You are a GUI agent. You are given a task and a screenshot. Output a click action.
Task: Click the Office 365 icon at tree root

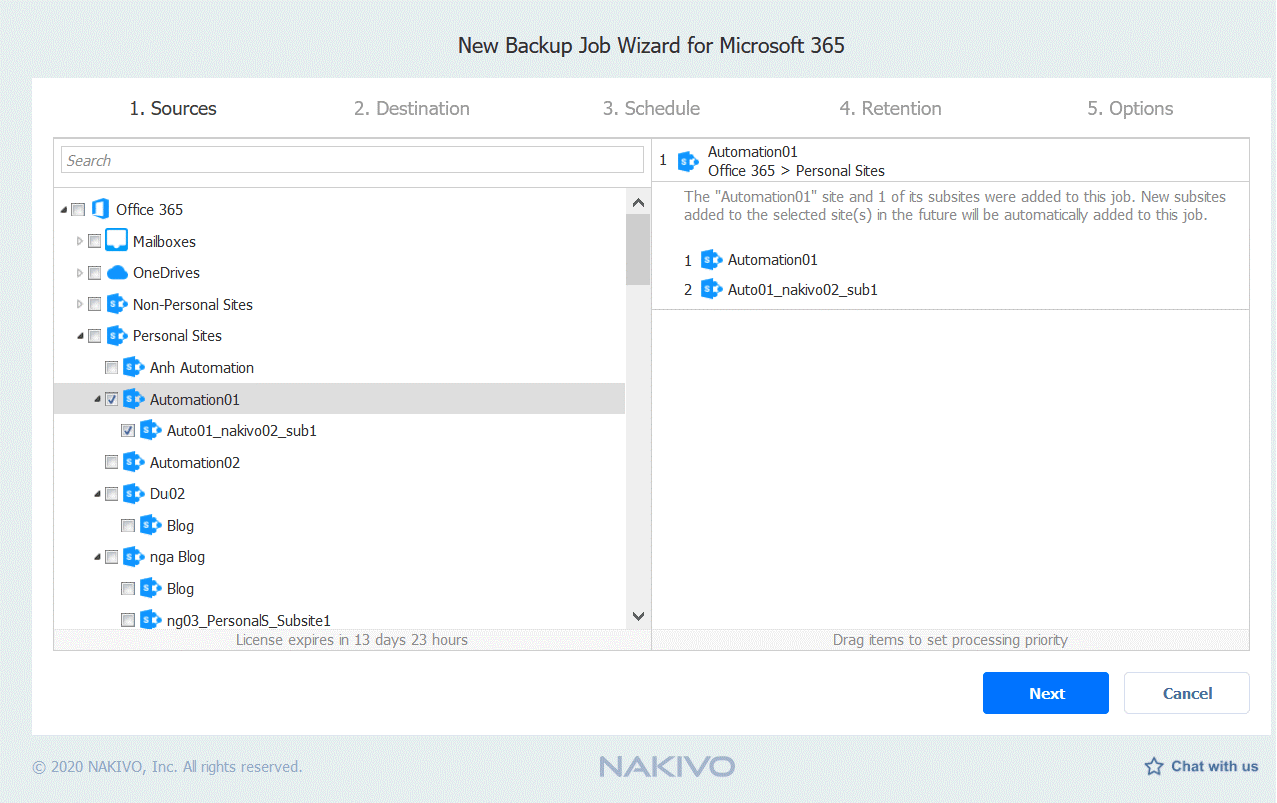(x=100, y=209)
